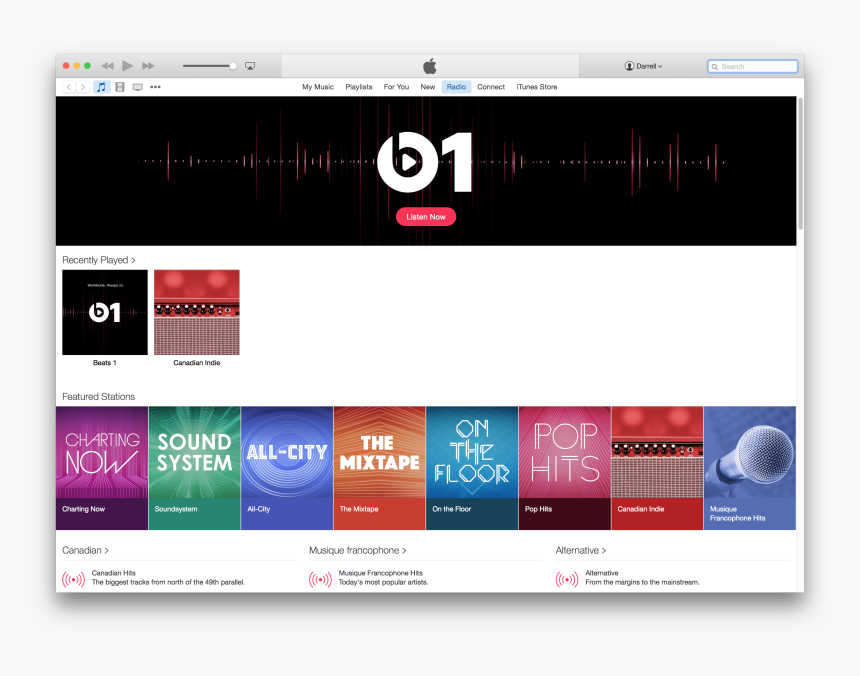Go forward with the right arrow
Screen dimensions: 860x676
(83, 87)
